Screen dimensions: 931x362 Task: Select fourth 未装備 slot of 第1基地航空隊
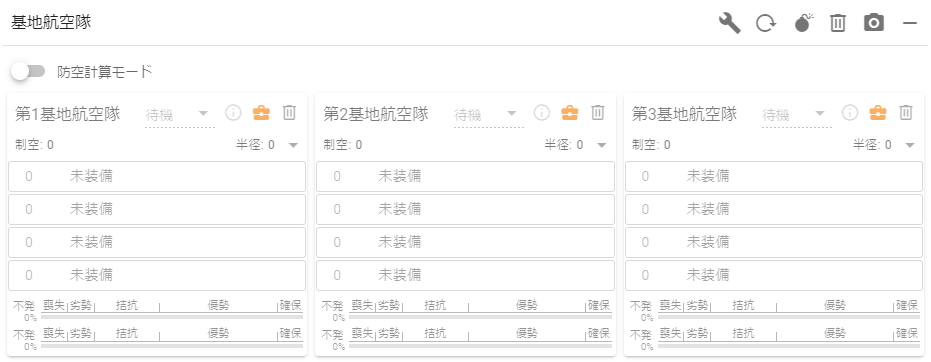pyautogui.click(x=157, y=275)
